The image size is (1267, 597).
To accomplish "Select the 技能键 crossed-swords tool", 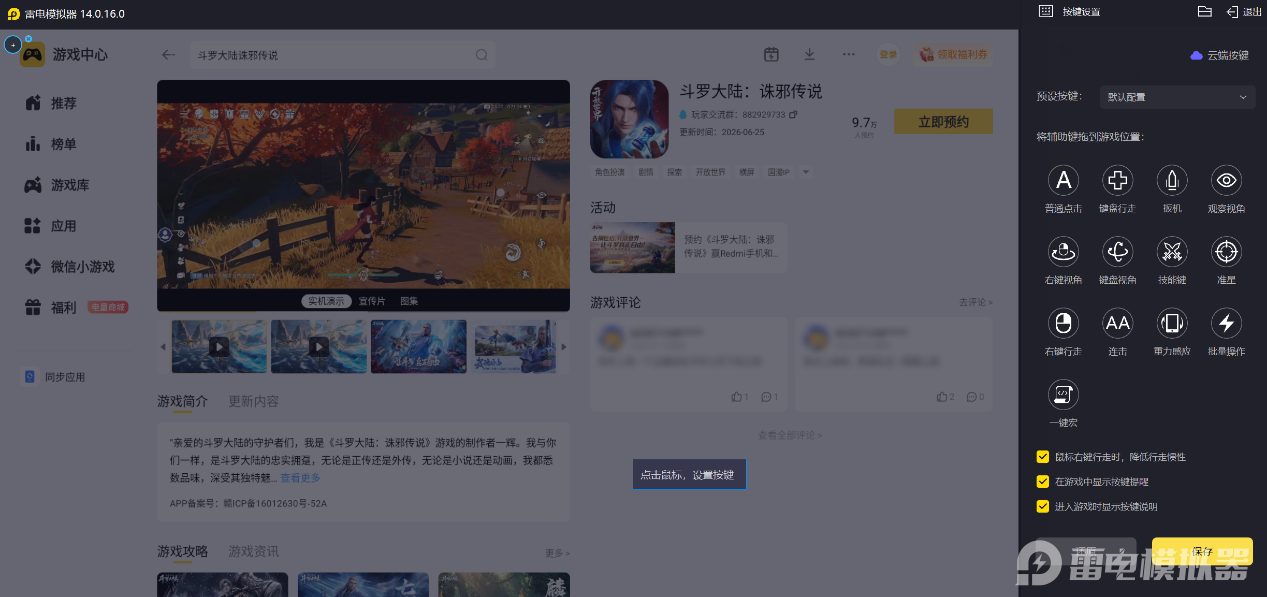I will point(1172,251).
